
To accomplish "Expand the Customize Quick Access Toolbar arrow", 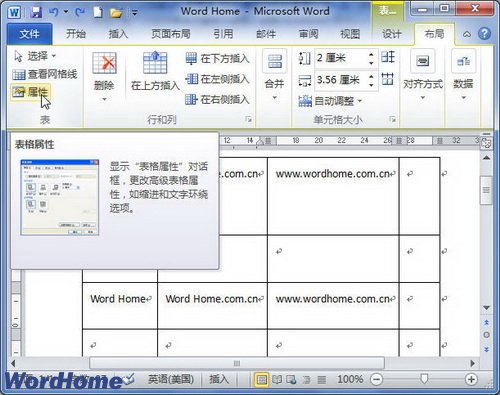I will tap(134, 13).
